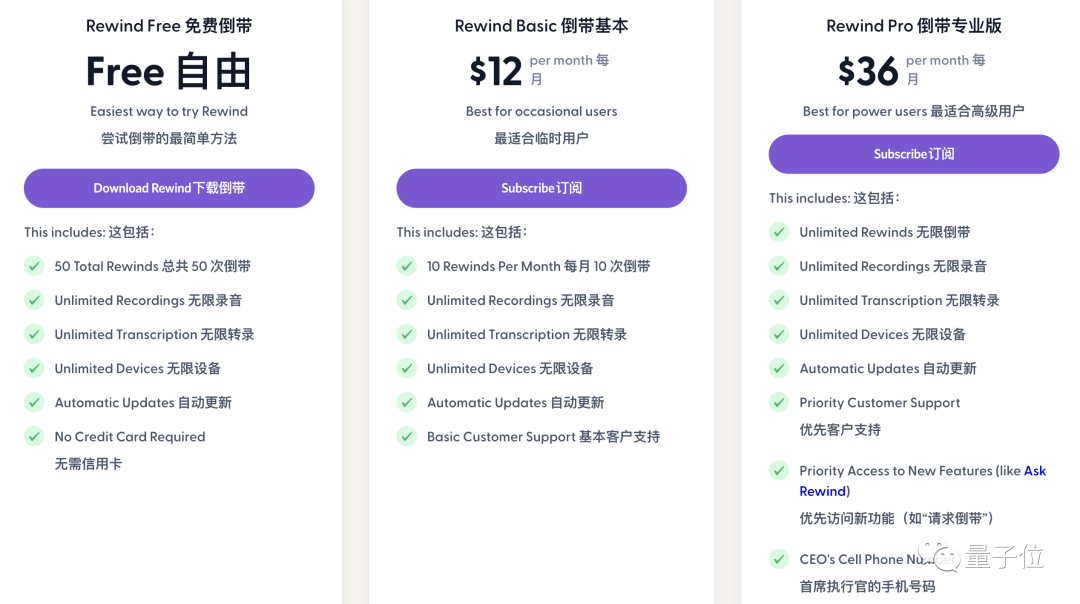The height and width of the screenshot is (604, 1080).
Task: Click the checkmark next to Unlimited Recordings in Free plan
Action: 33,300
